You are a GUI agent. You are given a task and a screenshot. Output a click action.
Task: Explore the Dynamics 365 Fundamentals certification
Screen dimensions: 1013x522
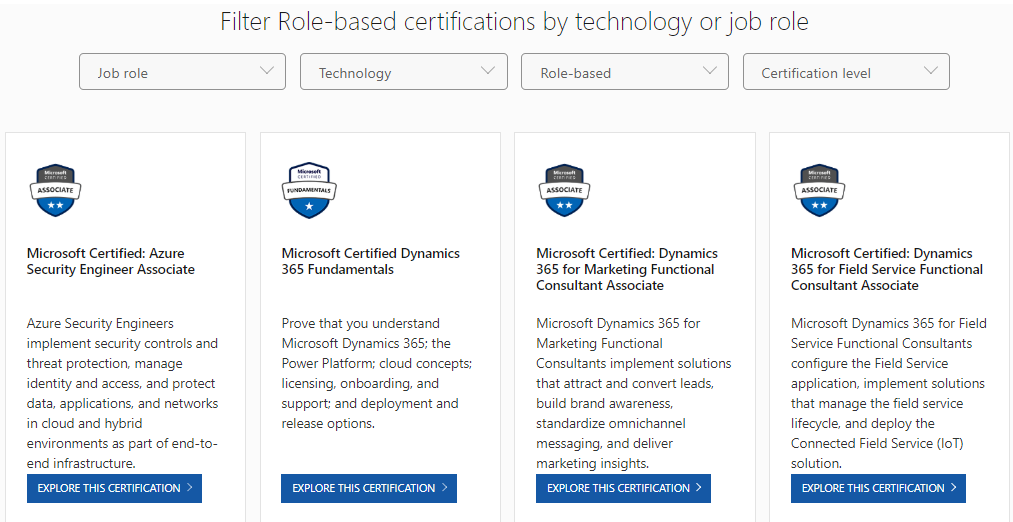(369, 488)
